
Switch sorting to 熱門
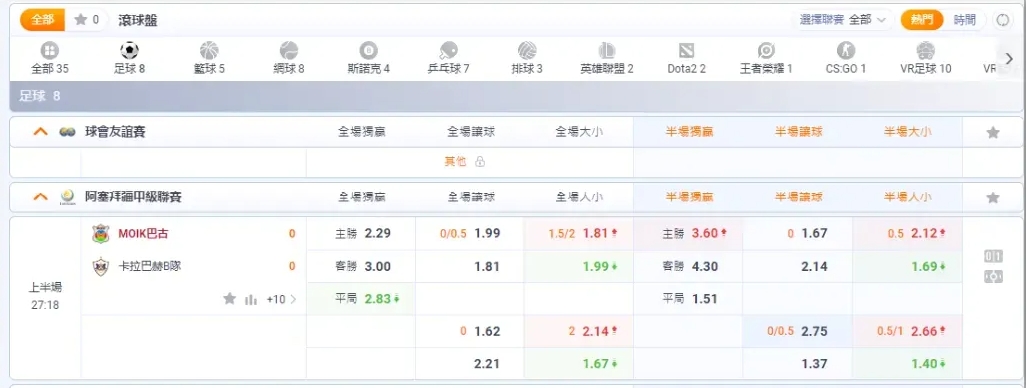tap(922, 20)
